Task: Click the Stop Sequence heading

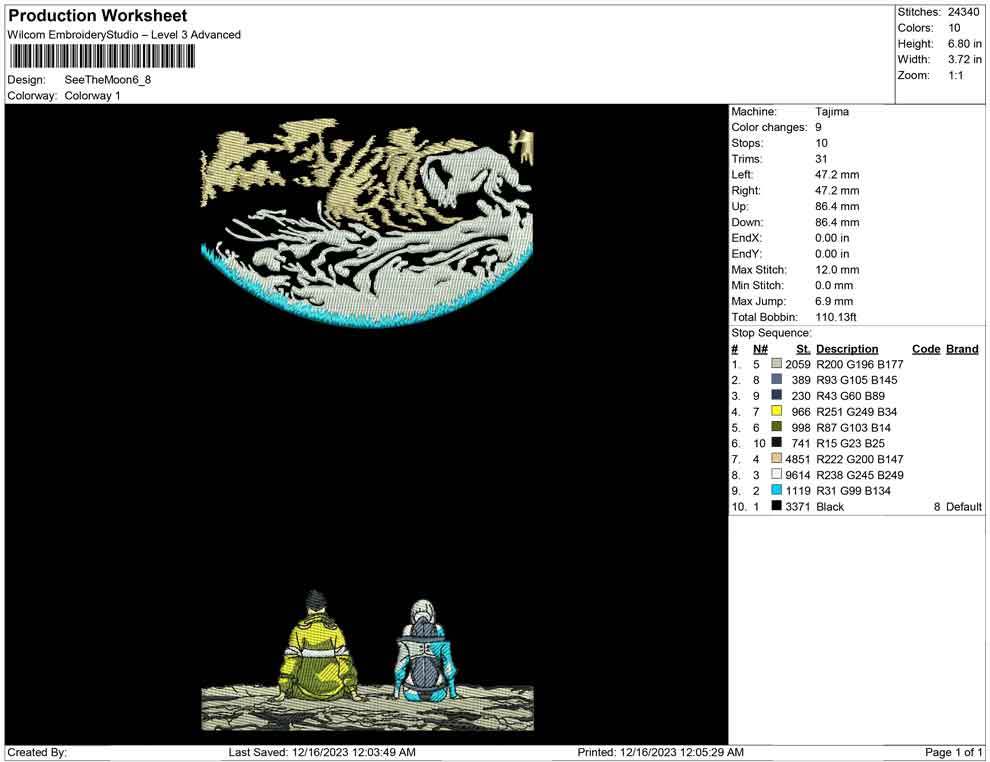Action: pyautogui.click(x=772, y=333)
